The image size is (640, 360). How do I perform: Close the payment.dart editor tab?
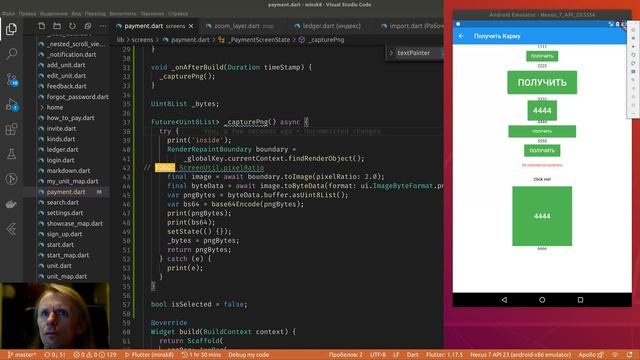tap(191, 26)
